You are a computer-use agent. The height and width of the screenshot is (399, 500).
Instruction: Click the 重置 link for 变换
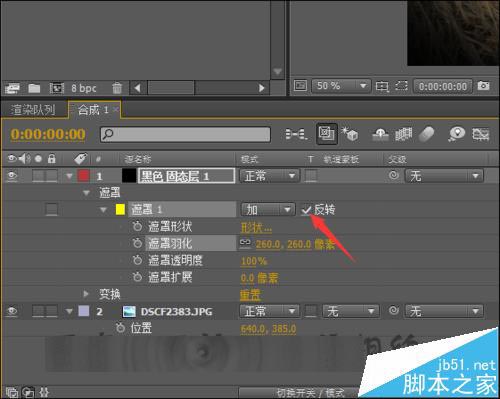pos(250,295)
